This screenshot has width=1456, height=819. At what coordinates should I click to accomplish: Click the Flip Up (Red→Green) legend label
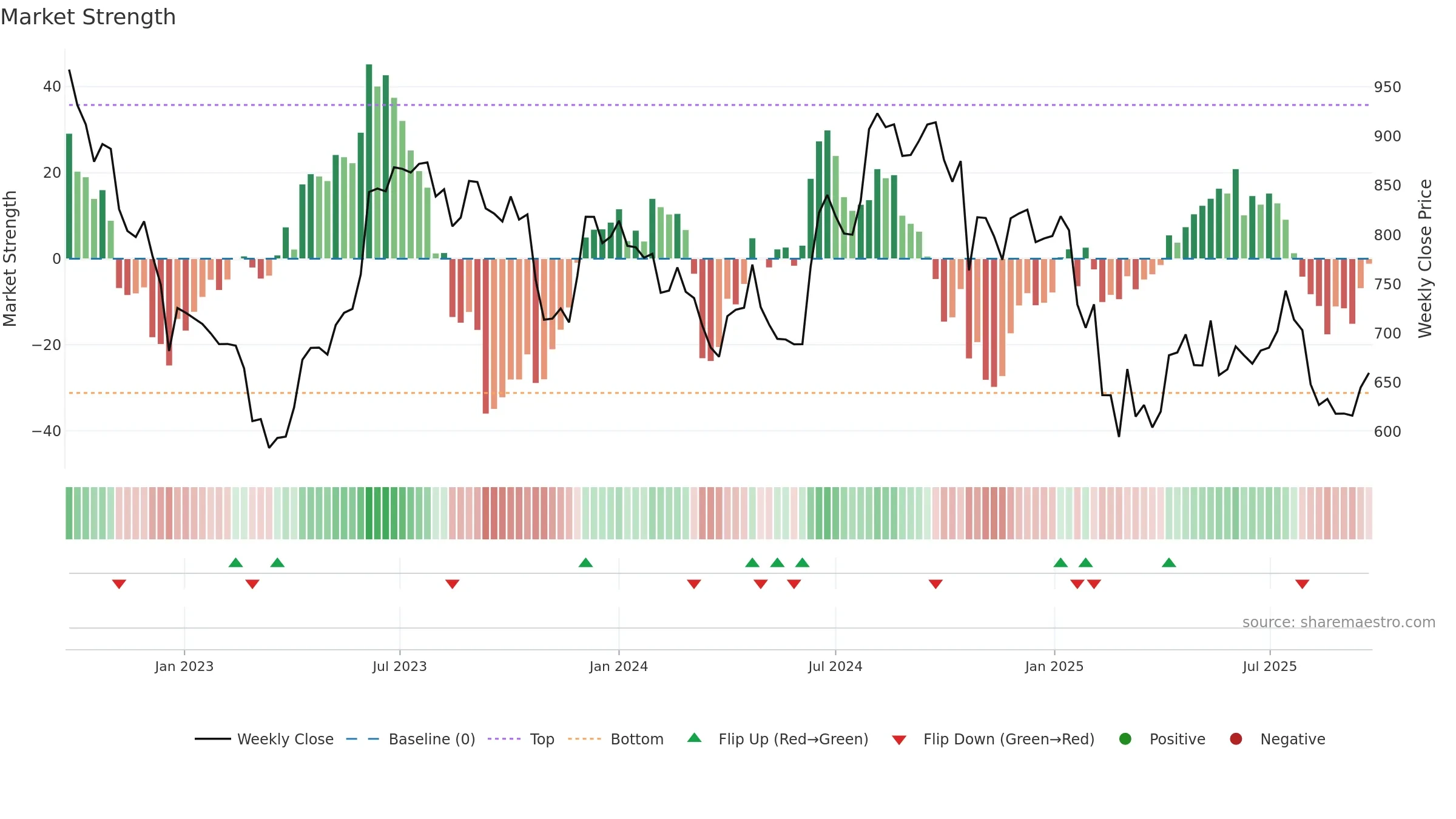[x=794, y=739]
